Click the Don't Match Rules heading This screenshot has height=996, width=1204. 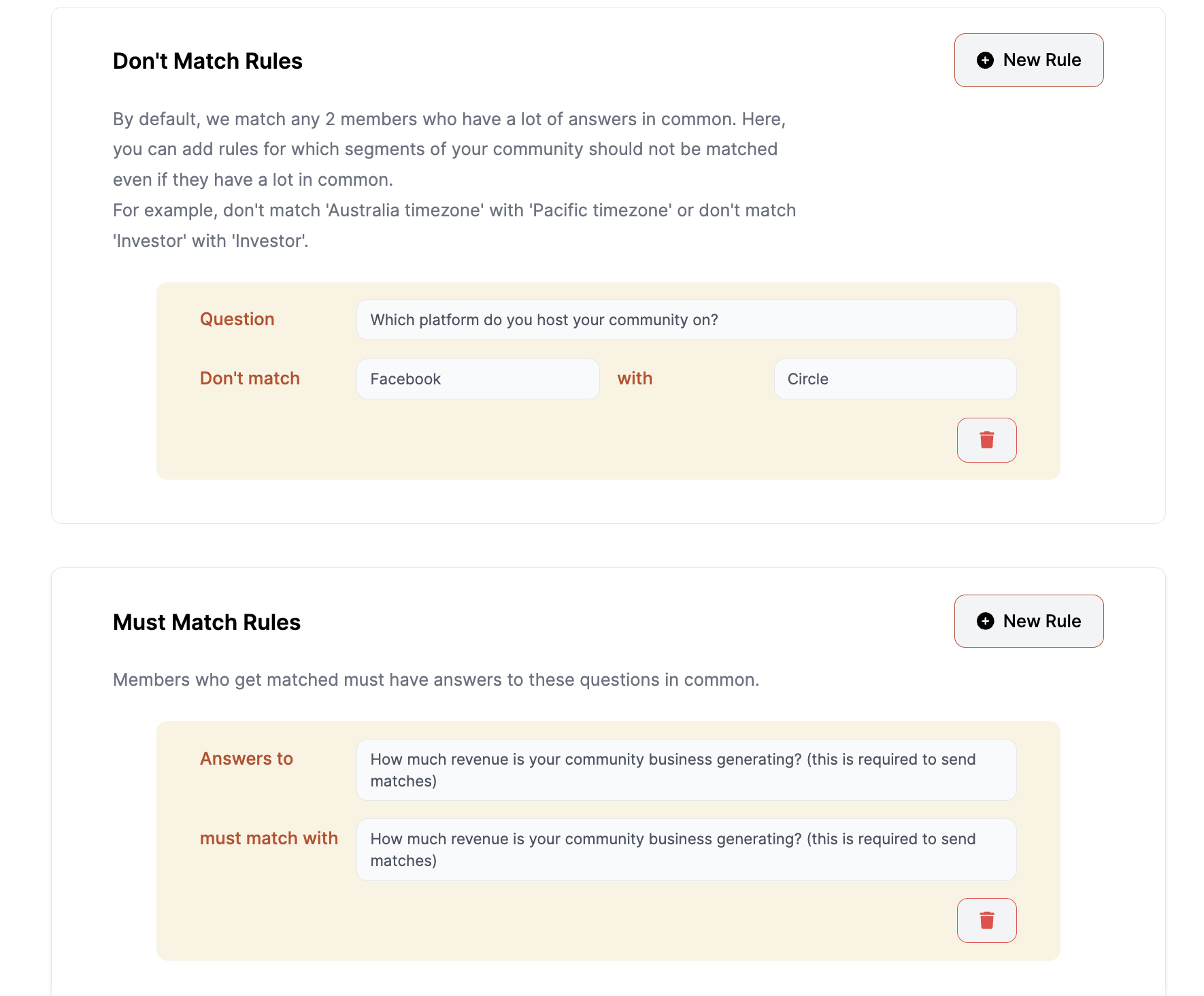(x=207, y=61)
